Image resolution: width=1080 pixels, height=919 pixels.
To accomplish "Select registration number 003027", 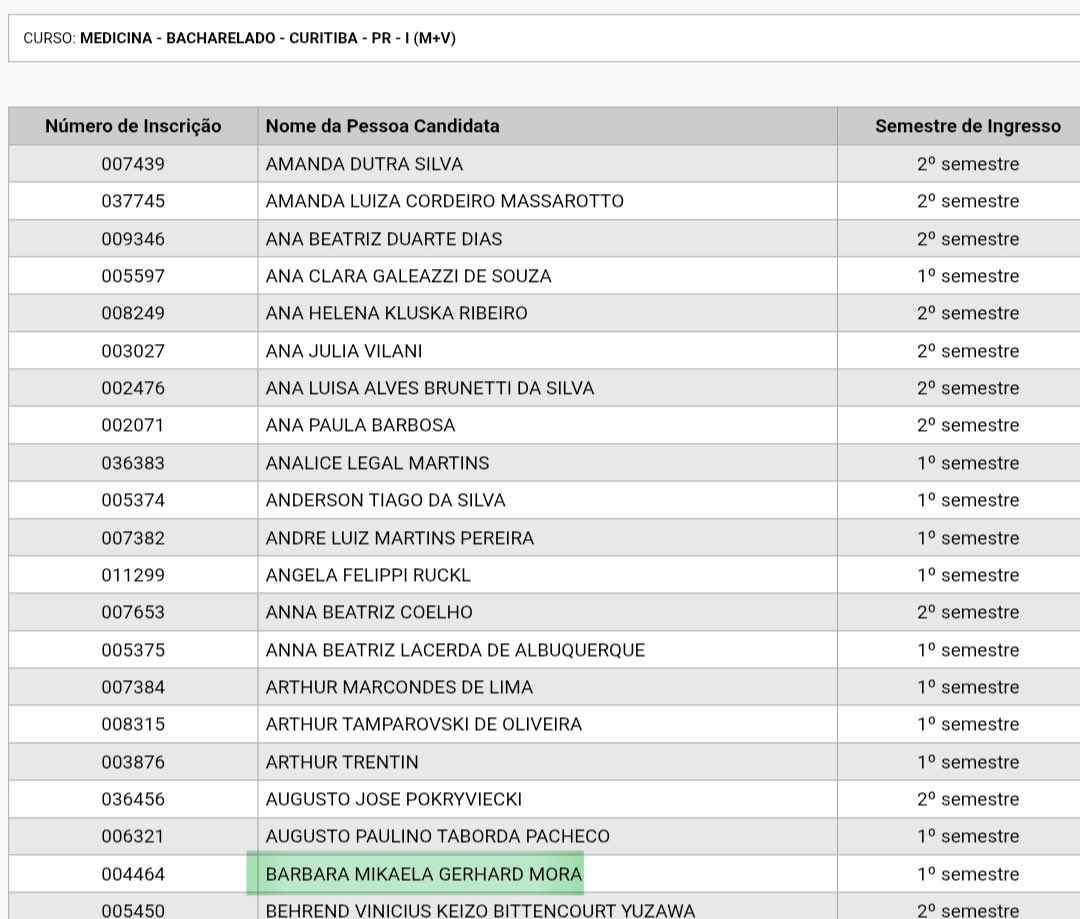I will (133, 351).
